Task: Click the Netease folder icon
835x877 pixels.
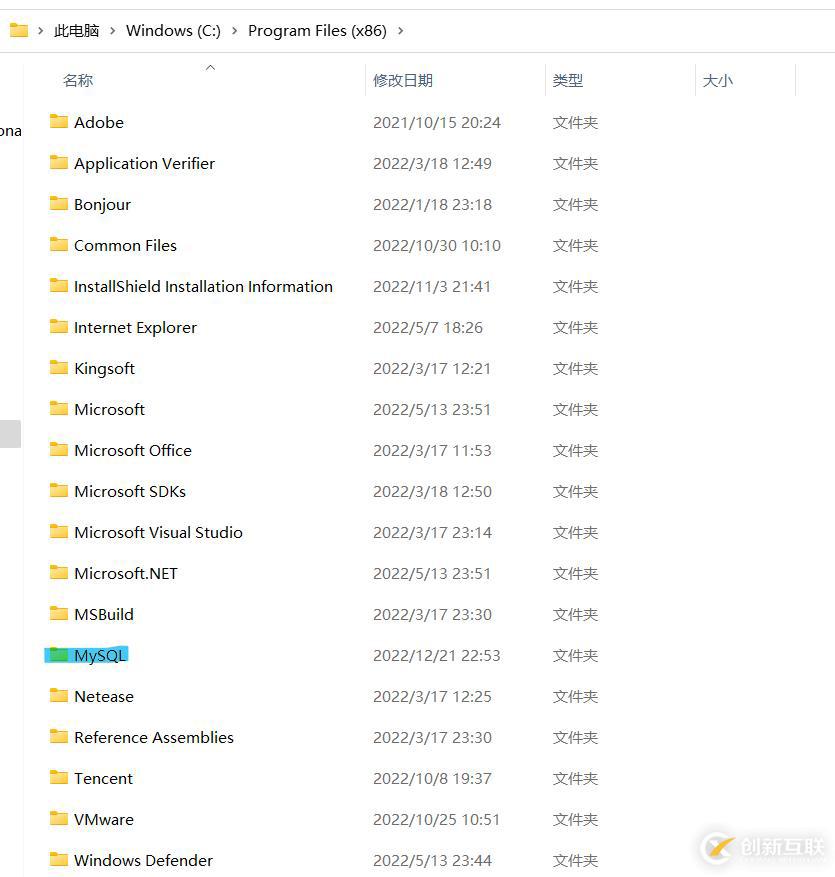Action: (x=59, y=695)
